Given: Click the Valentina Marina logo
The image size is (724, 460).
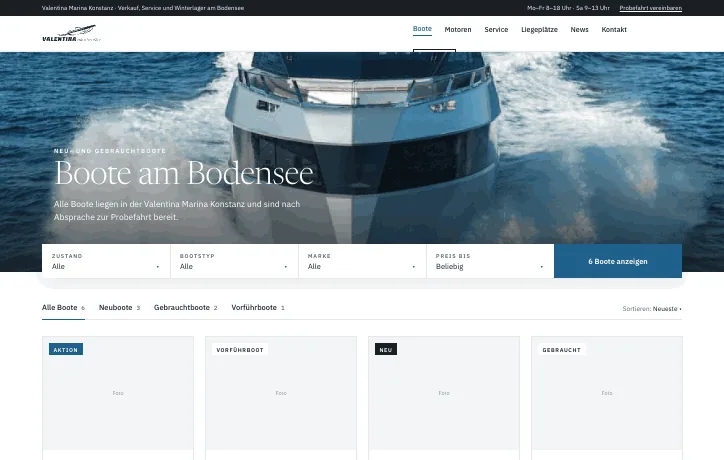Looking at the screenshot, I should (x=71, y=33).
